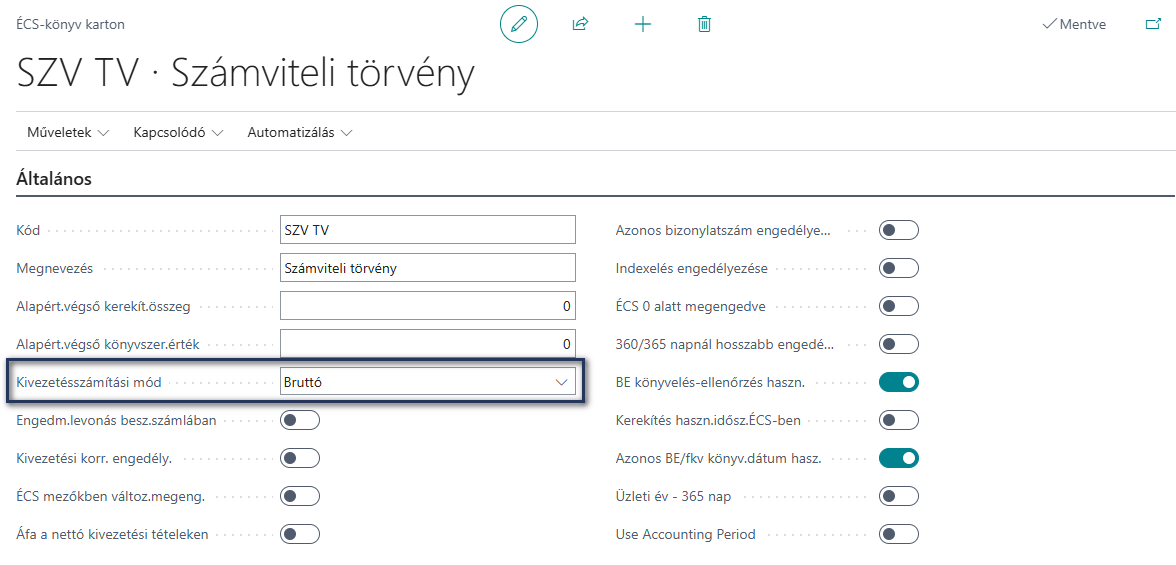The image size is (1176, 565).
Task: Open the Kivezetésszámítási mód dropdown
Action: coord(428,382)
